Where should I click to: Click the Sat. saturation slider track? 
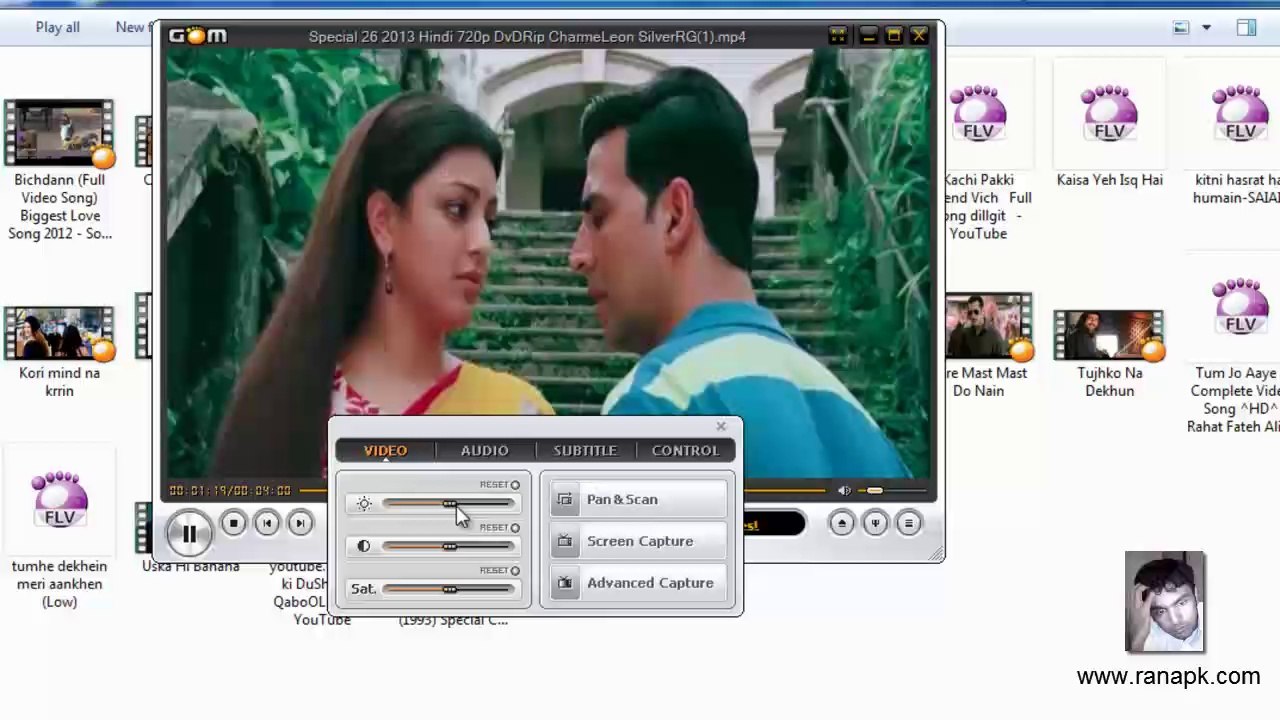(x=448, y=590)
